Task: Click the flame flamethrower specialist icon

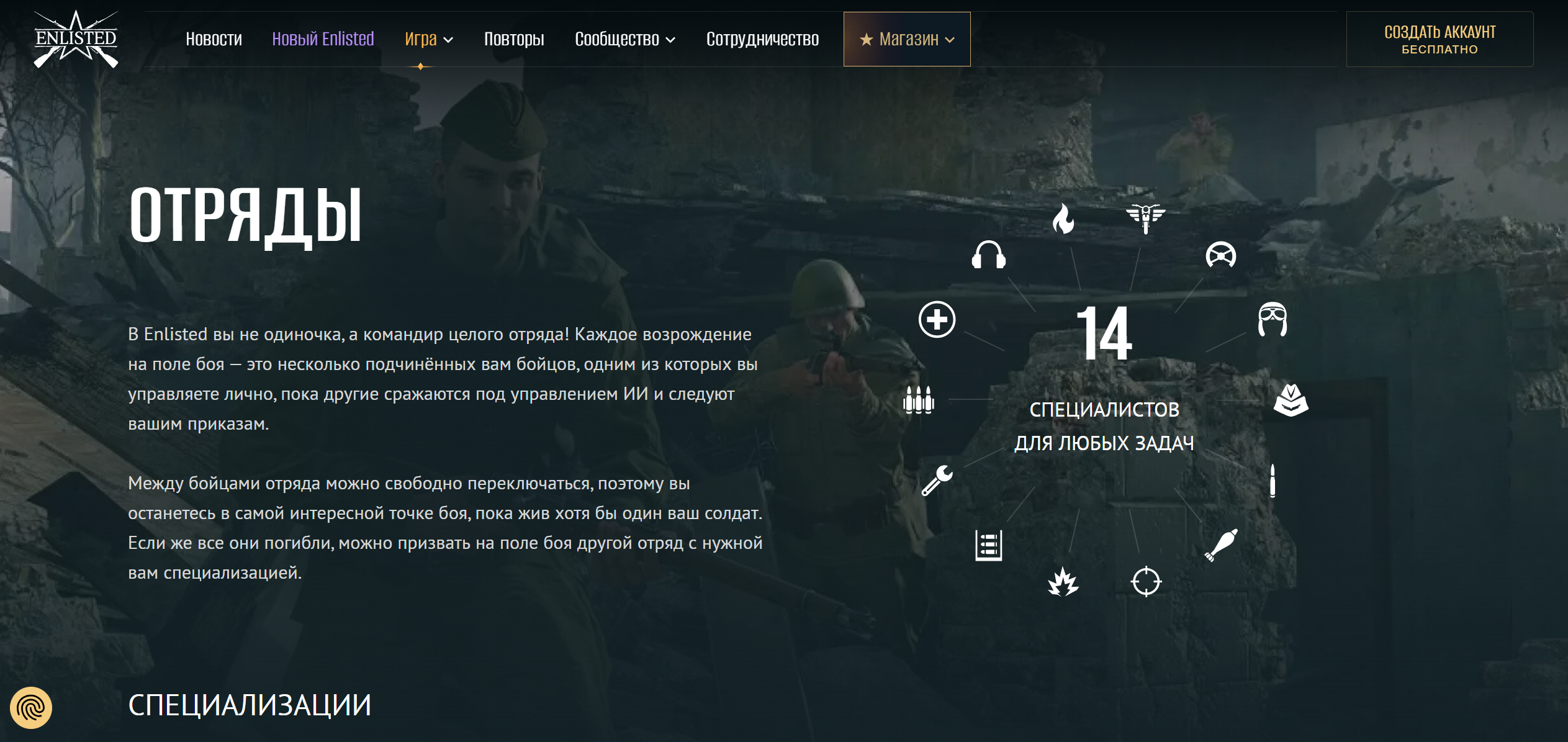Action: point(1063,219)
